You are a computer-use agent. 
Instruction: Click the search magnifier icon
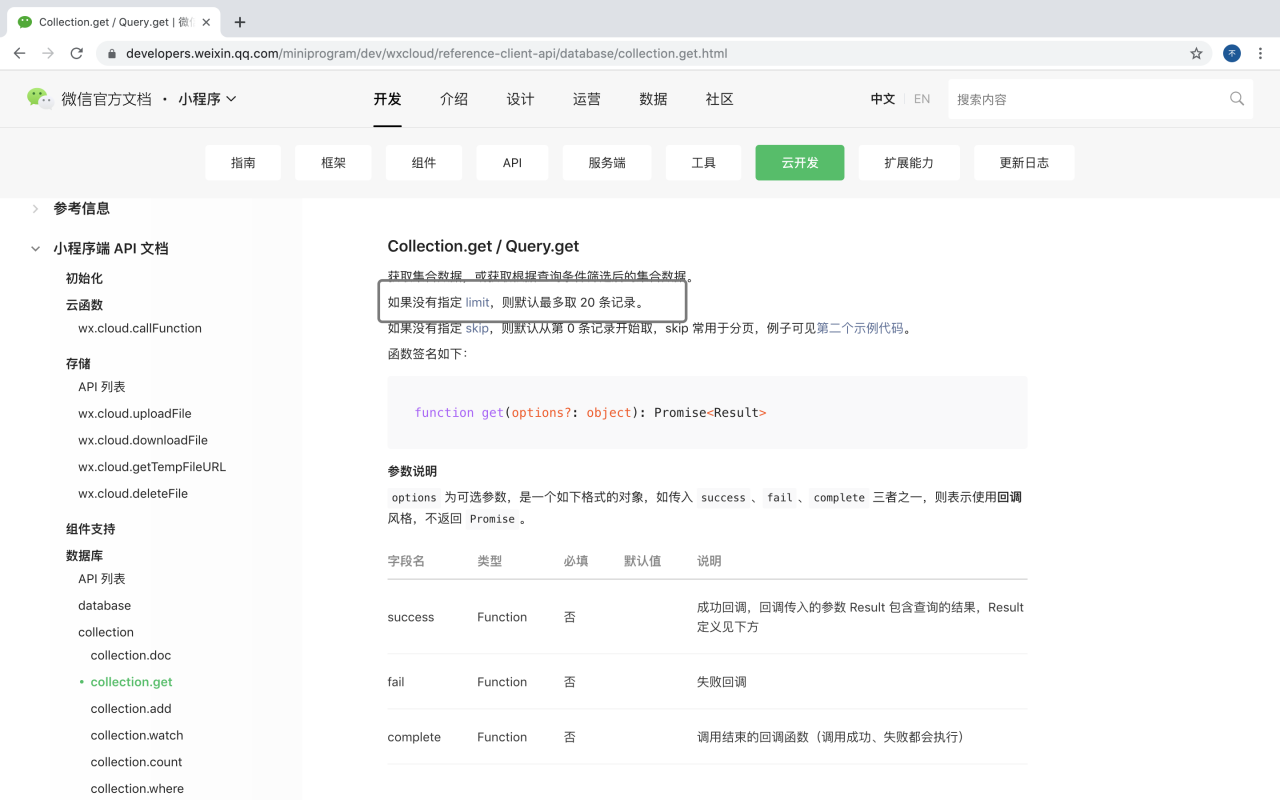tap(1236, 98)
